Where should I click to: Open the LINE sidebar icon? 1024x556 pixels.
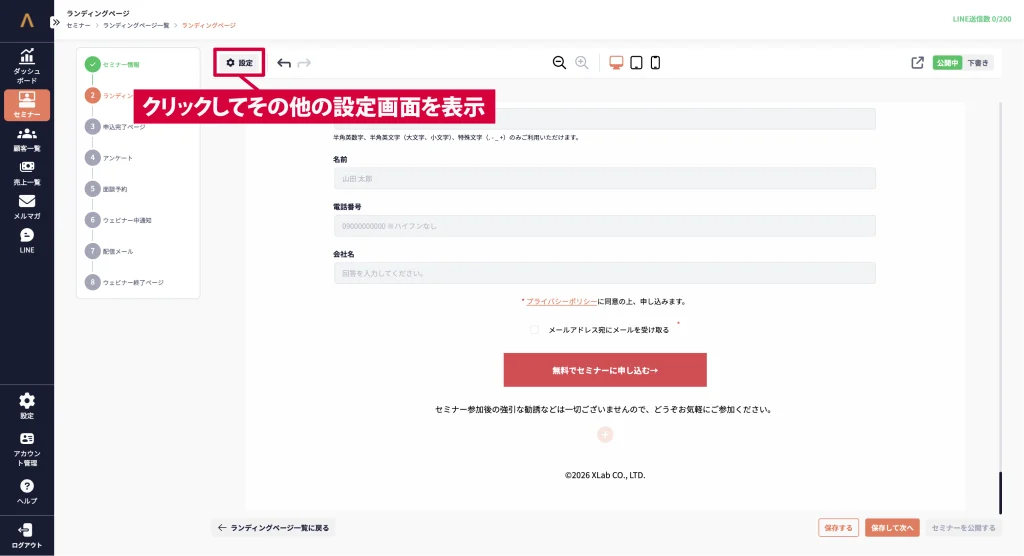pos(27,240)
